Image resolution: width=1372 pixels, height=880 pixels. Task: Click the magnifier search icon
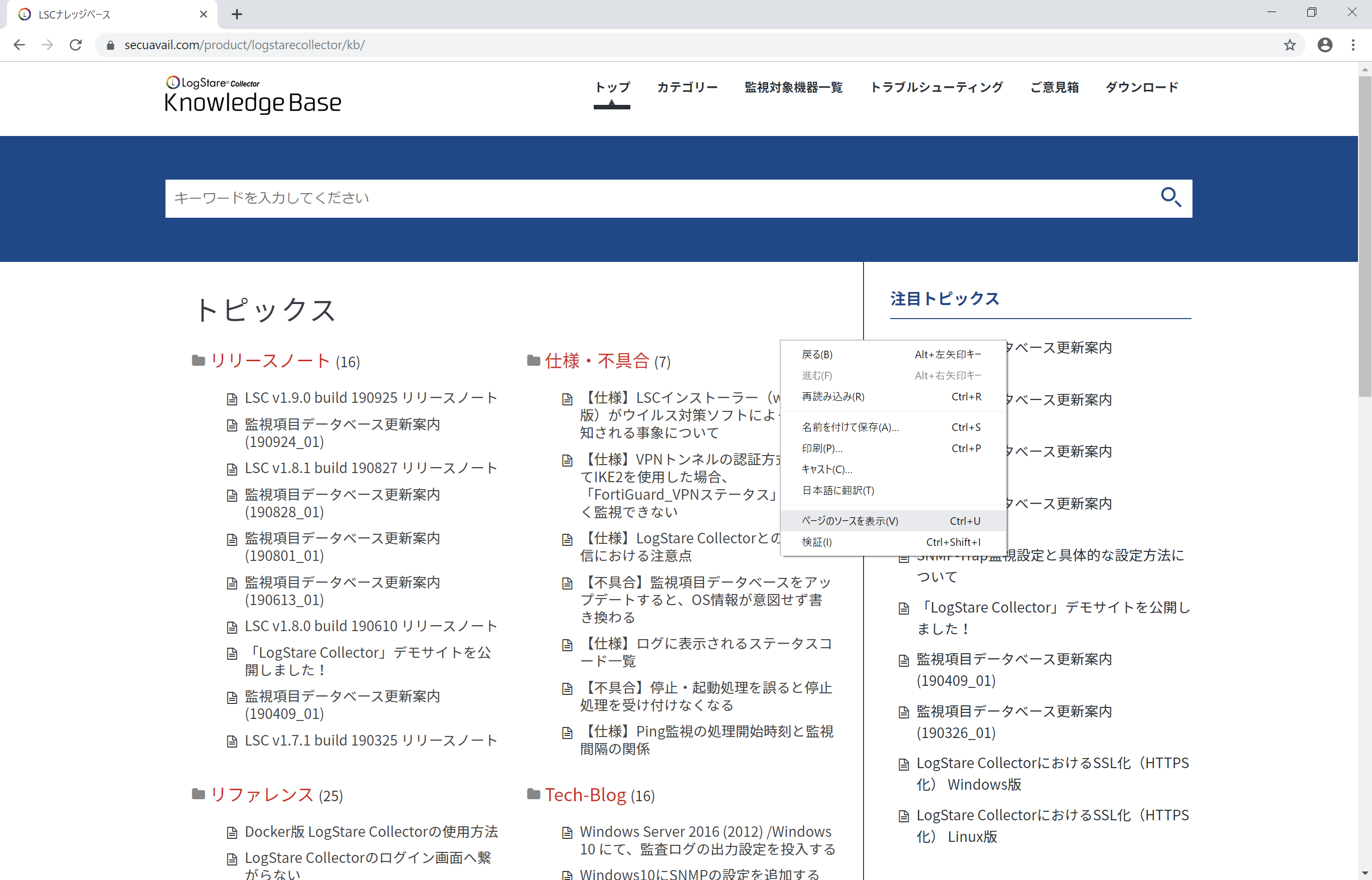(x=1171, y=198)
